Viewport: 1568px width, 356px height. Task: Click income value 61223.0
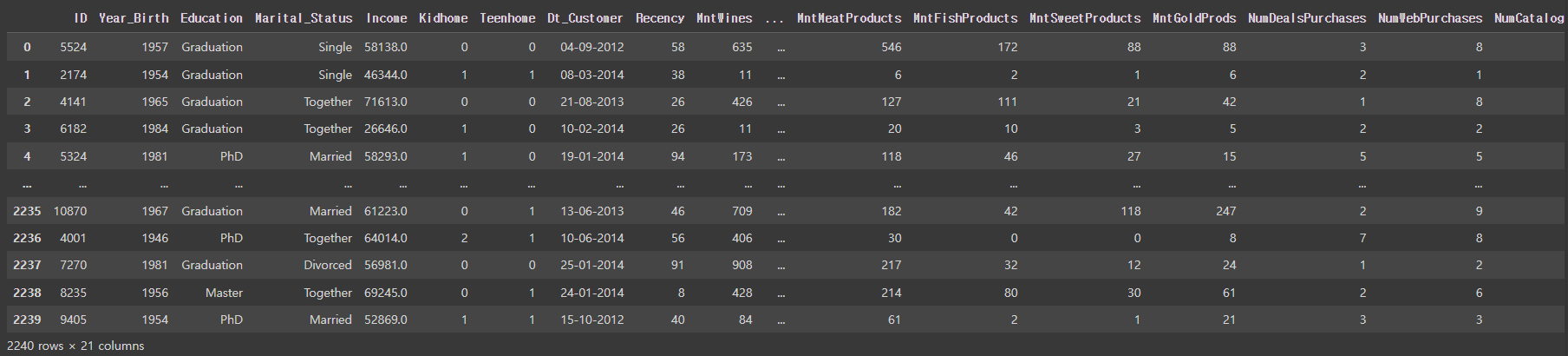point(386,211)
